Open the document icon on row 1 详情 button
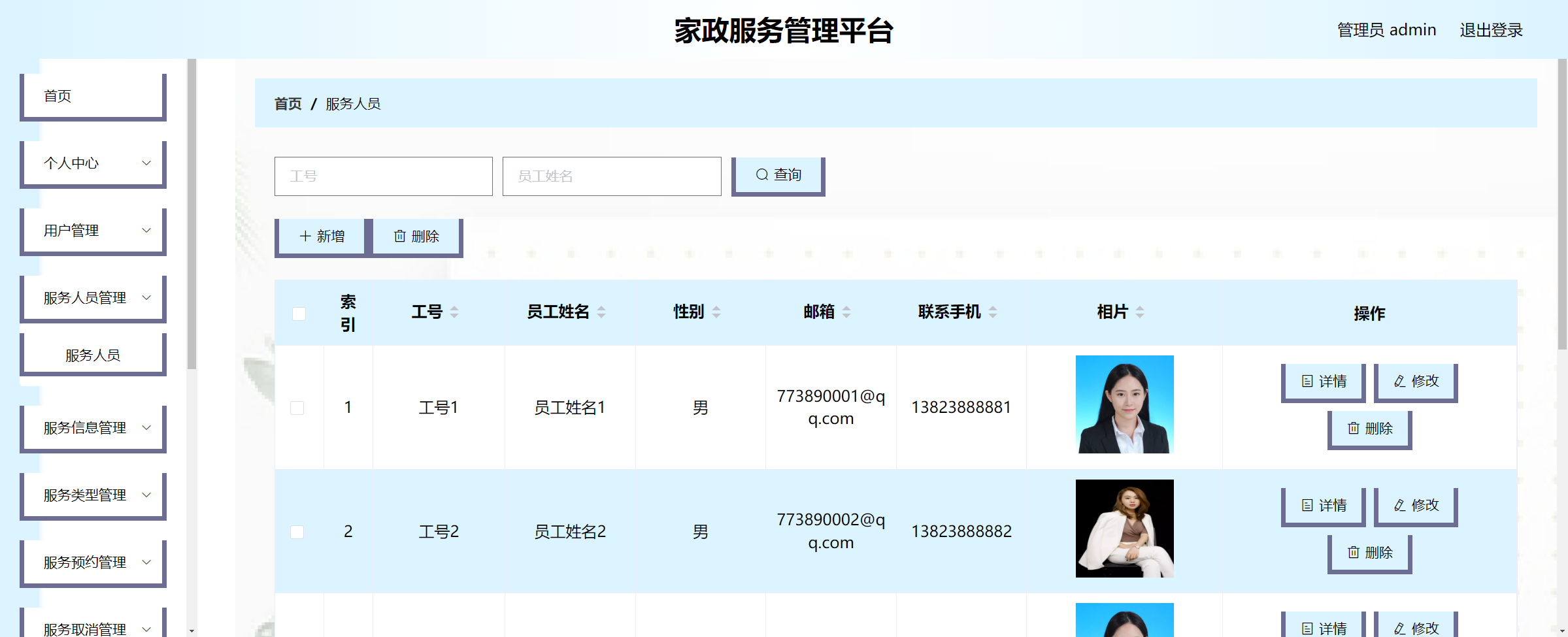The image size is (1568, 637). click(1306, 381)
